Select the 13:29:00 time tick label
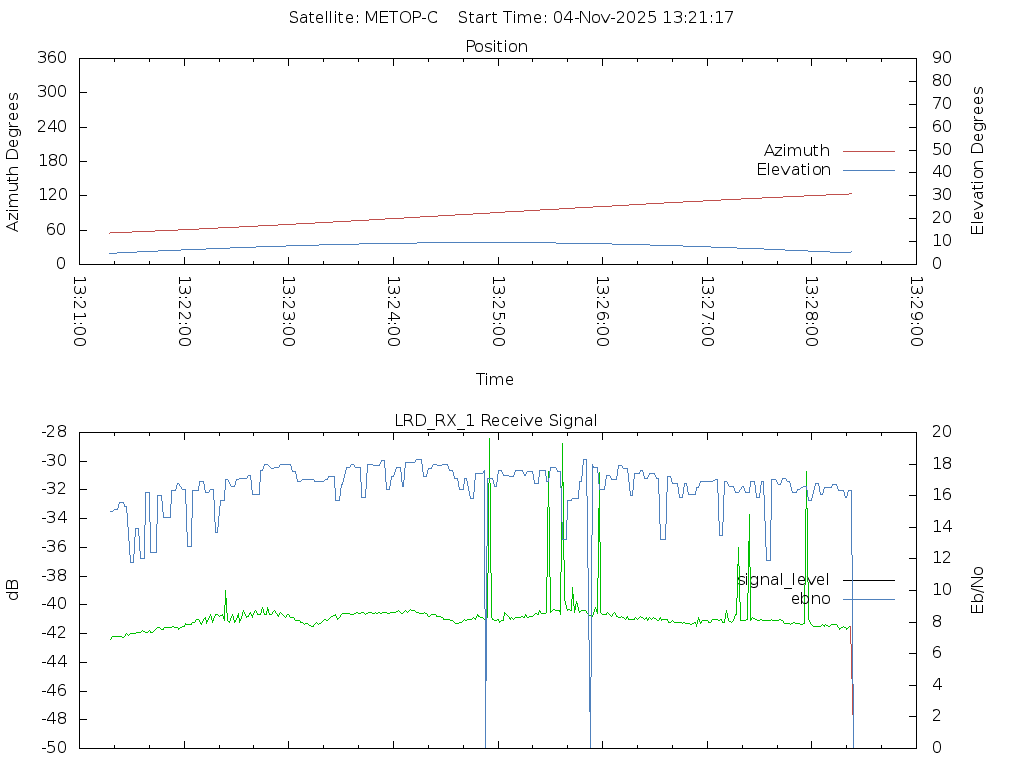The image size is (1024, 768). (x=915, y=312)
